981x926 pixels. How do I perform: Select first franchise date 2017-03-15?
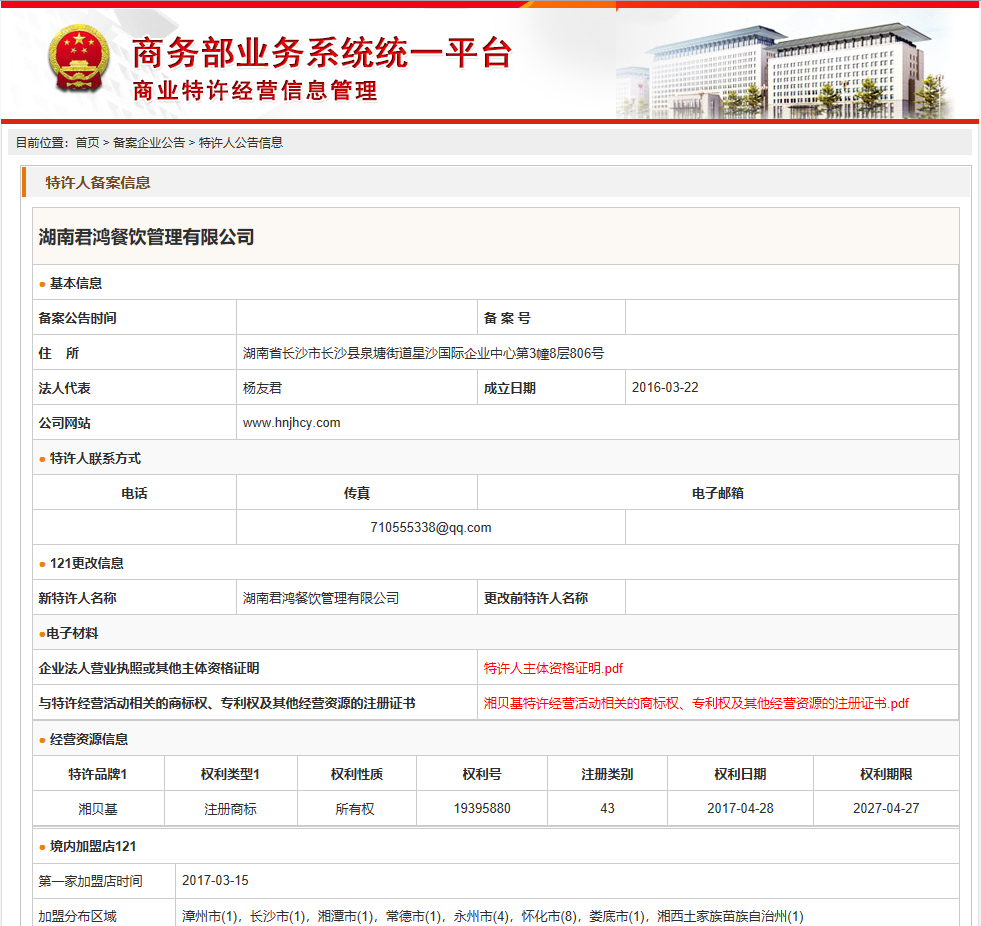click(x=215, y=880)
